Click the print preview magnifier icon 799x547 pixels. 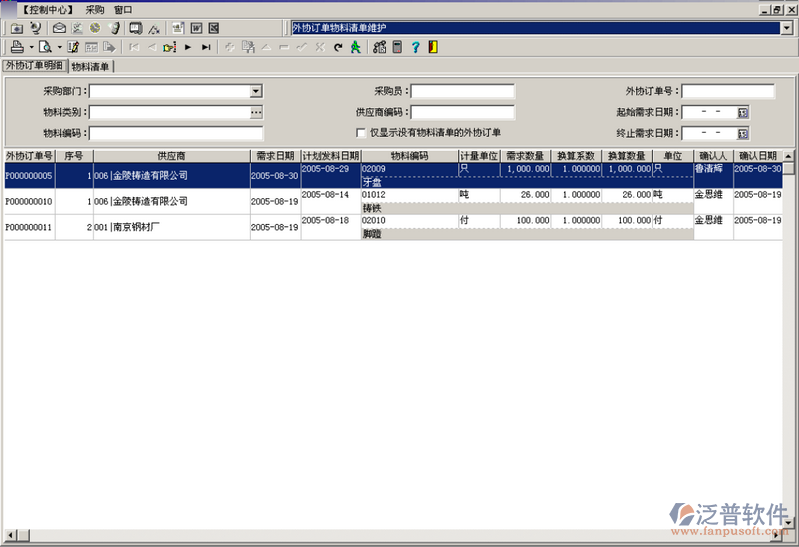point(45,47)
